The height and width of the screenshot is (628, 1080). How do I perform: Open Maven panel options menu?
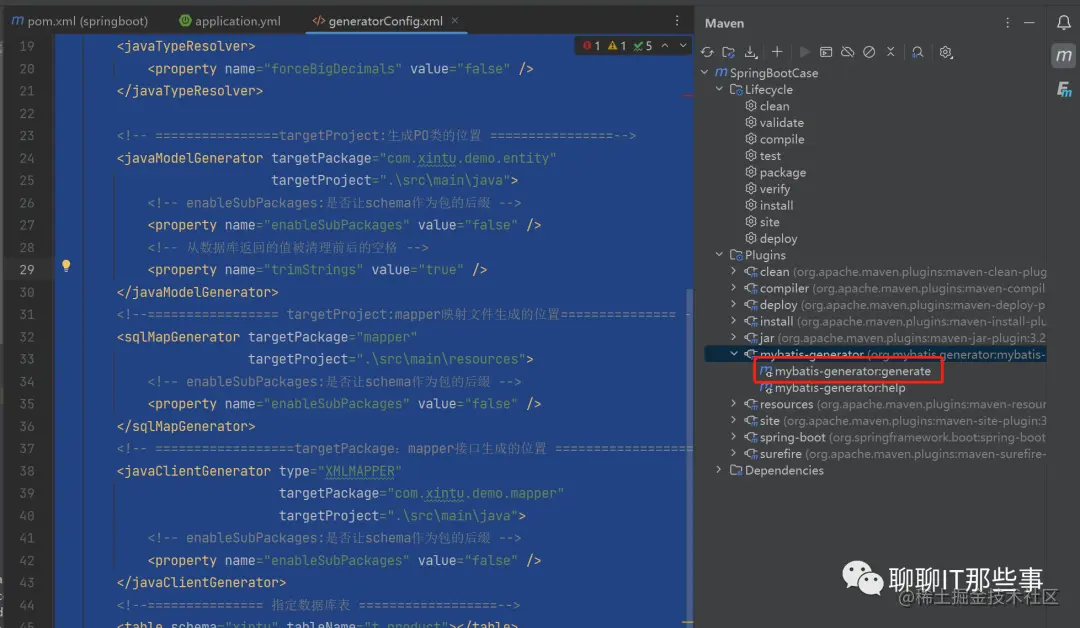(1007, 23)
